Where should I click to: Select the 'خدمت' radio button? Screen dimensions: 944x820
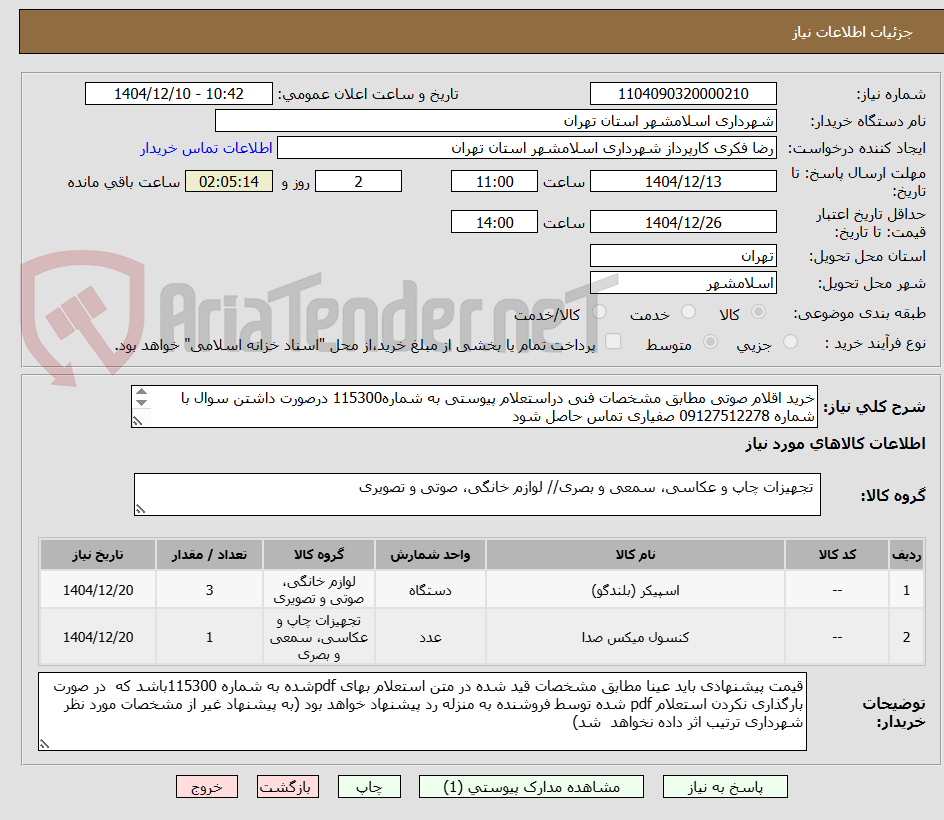[688, 312]
